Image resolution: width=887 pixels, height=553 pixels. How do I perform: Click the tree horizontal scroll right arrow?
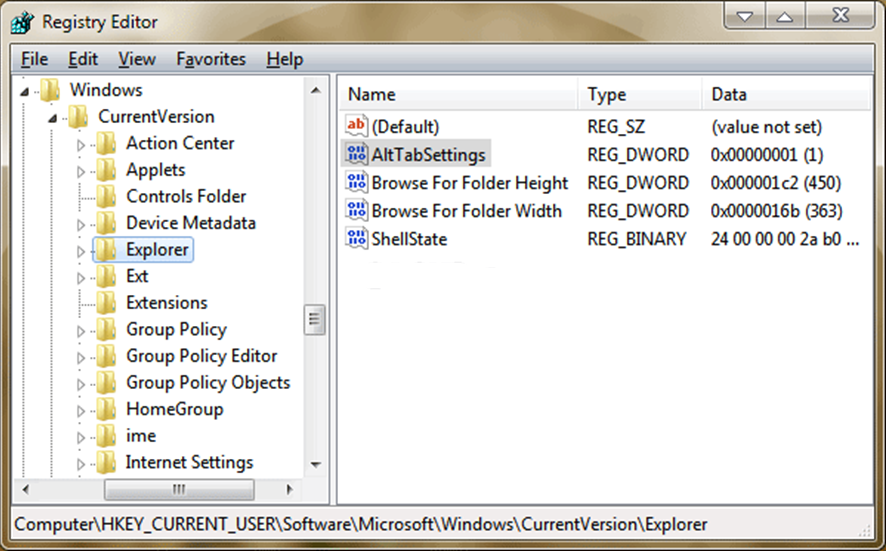click(289, 489)
